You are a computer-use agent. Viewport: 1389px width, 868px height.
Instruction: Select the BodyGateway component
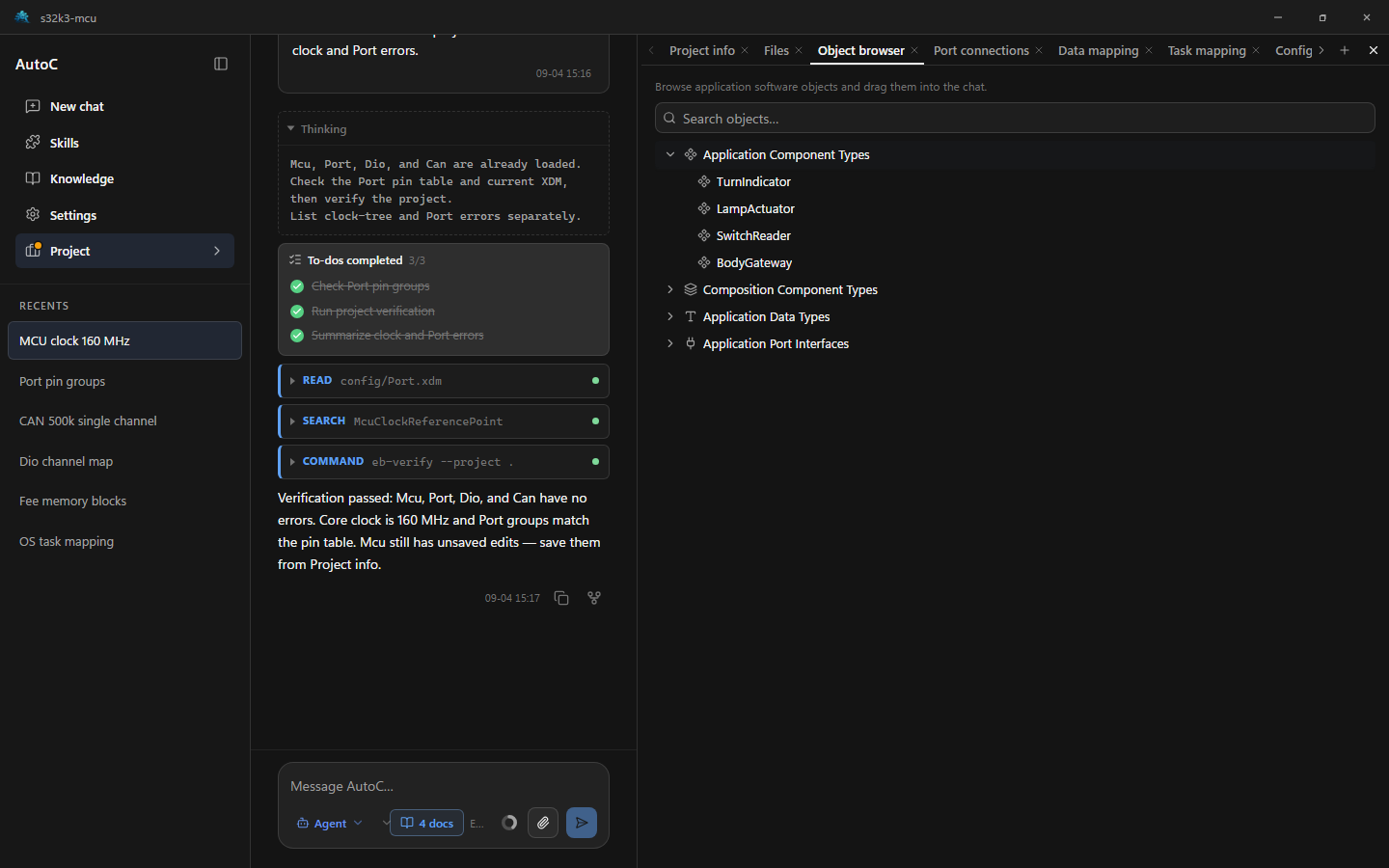(x=754, y=262)
